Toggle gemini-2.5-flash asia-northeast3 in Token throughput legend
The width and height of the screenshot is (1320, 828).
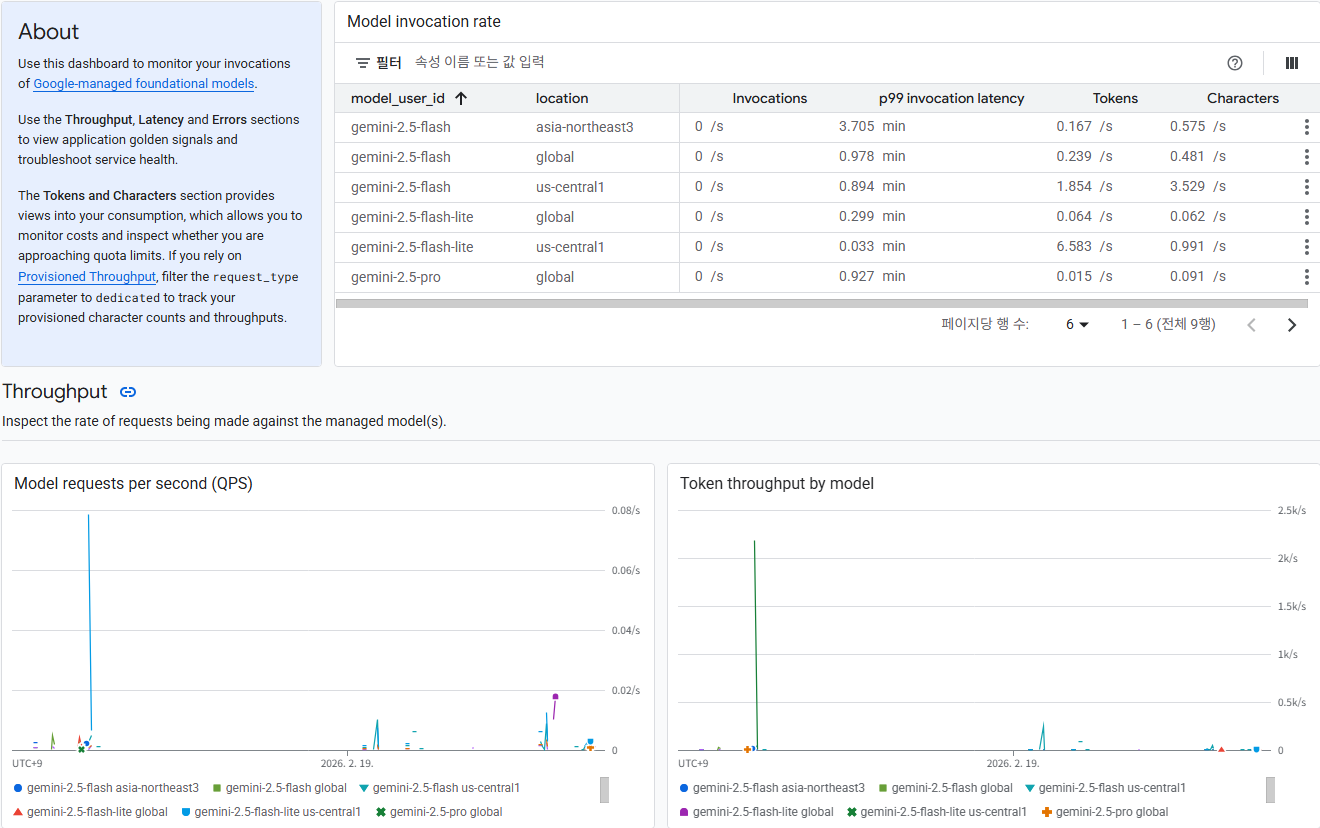point(772,788)
